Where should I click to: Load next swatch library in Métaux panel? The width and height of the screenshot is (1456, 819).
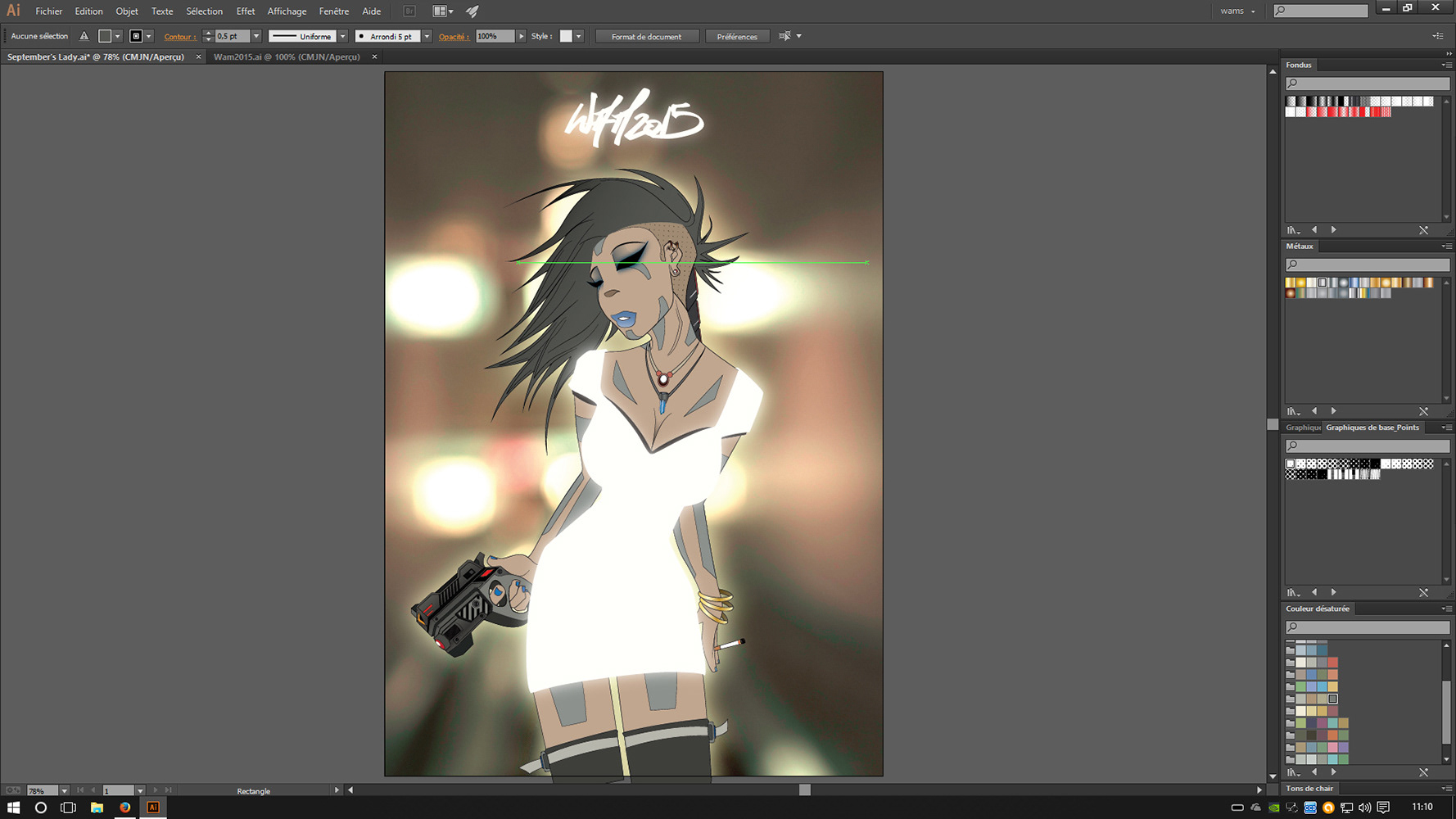click(x=1333, y=411)
